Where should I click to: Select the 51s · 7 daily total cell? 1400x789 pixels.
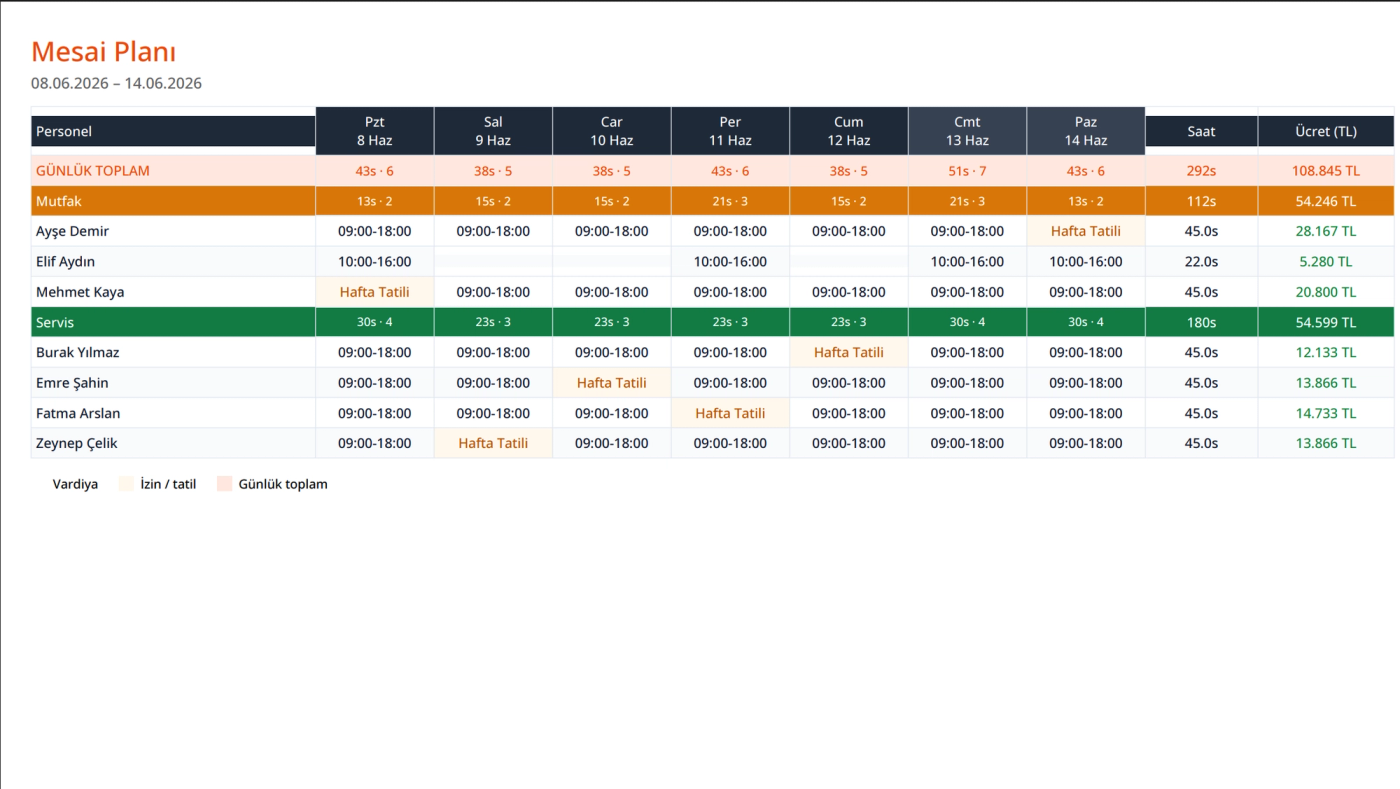[967, 171]
